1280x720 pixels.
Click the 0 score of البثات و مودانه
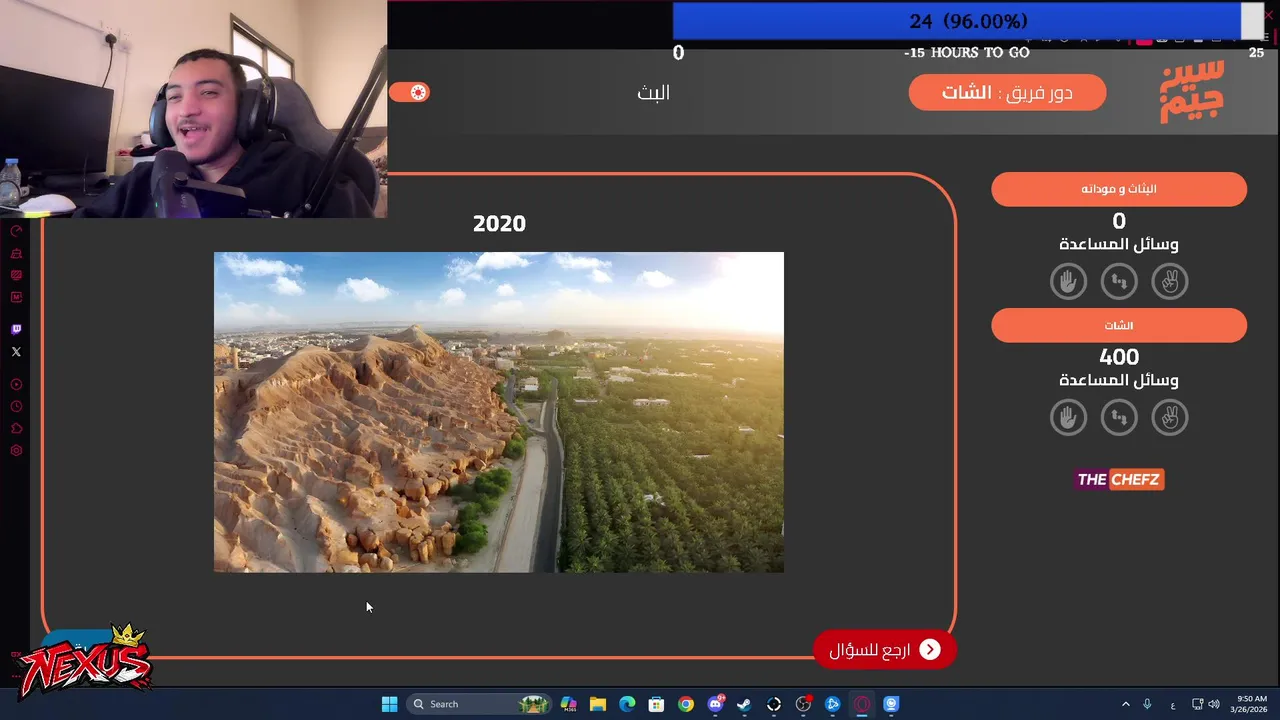(x=1119, y=221)
